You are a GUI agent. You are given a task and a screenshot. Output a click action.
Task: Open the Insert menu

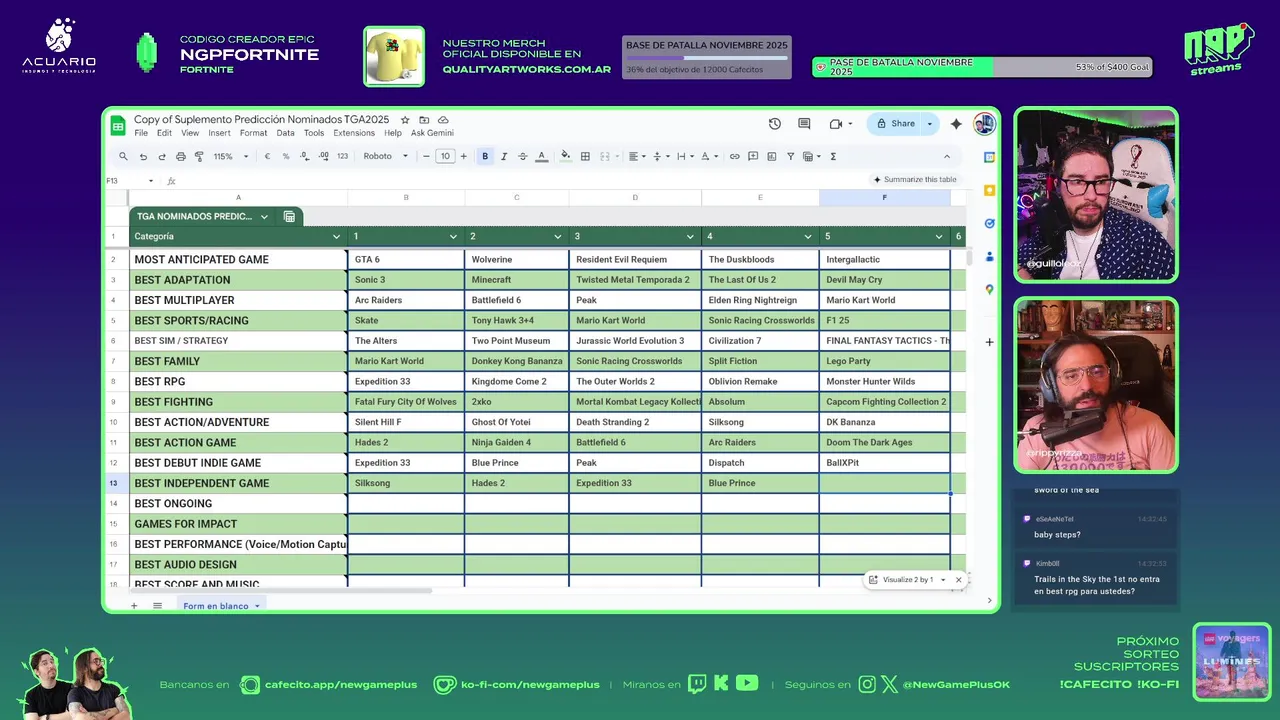point(219,133)
